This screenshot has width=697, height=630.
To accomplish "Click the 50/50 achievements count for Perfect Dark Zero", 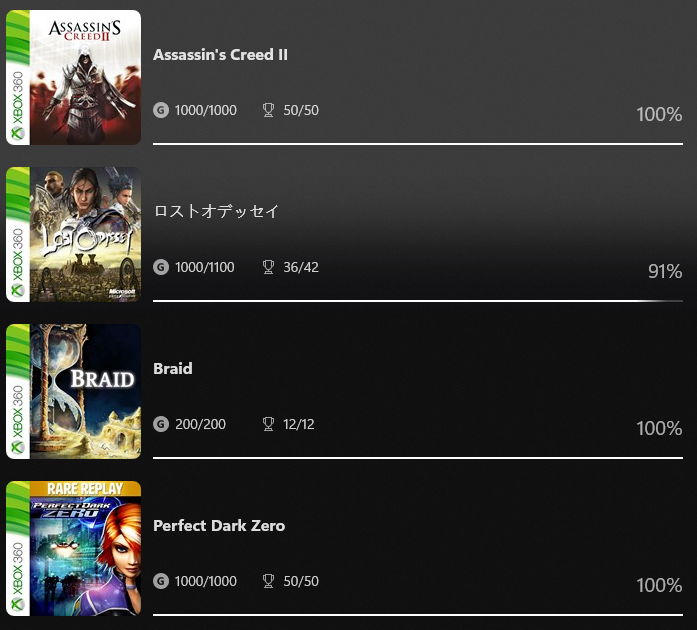I will click(x=301, y=581).
